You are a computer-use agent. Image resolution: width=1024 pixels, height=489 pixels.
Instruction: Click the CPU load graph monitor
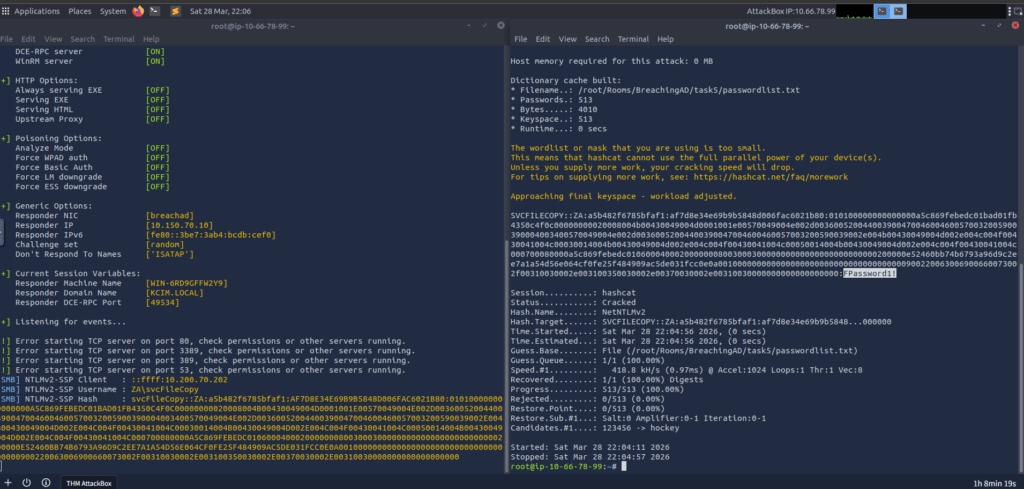coord(854,11)
